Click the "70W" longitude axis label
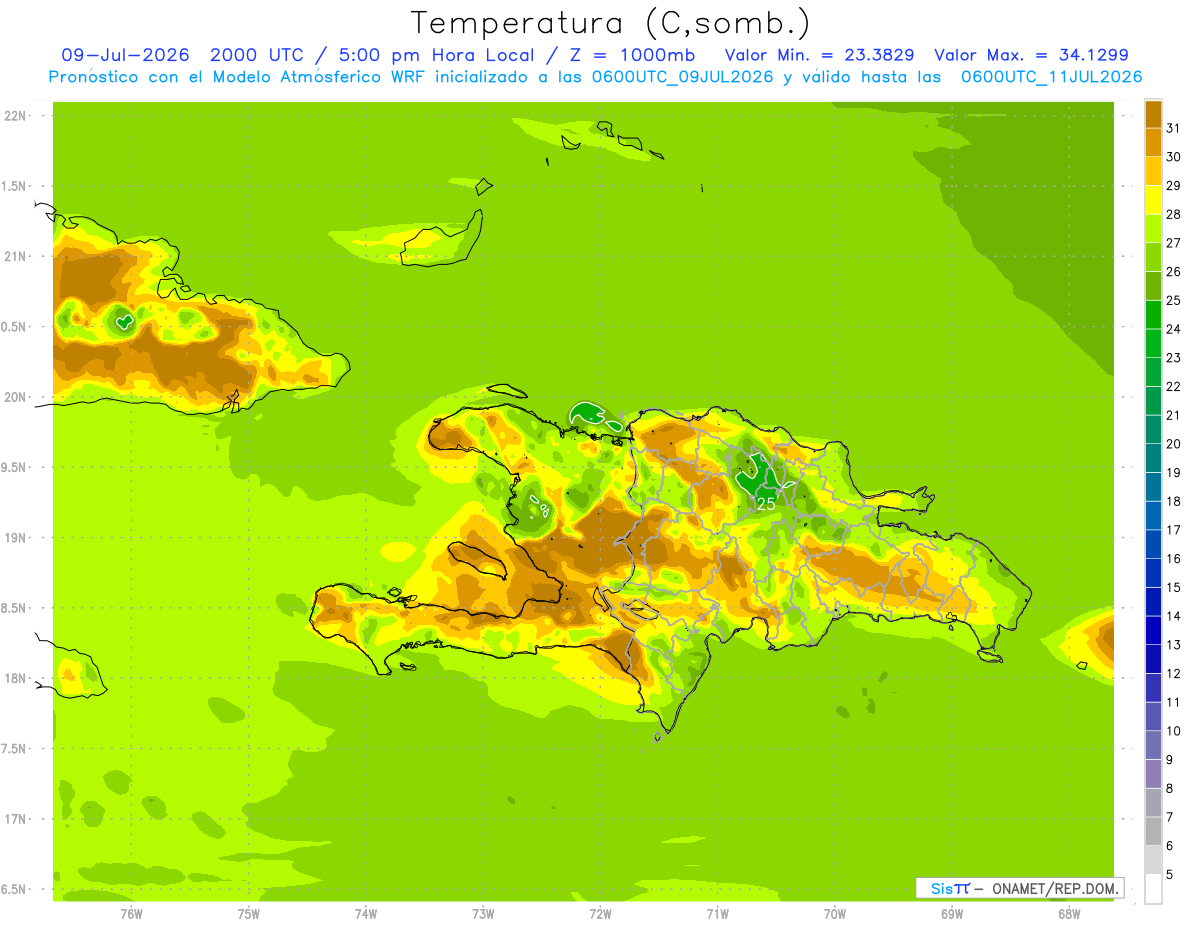1200x927 pixels. pos(834,913)
